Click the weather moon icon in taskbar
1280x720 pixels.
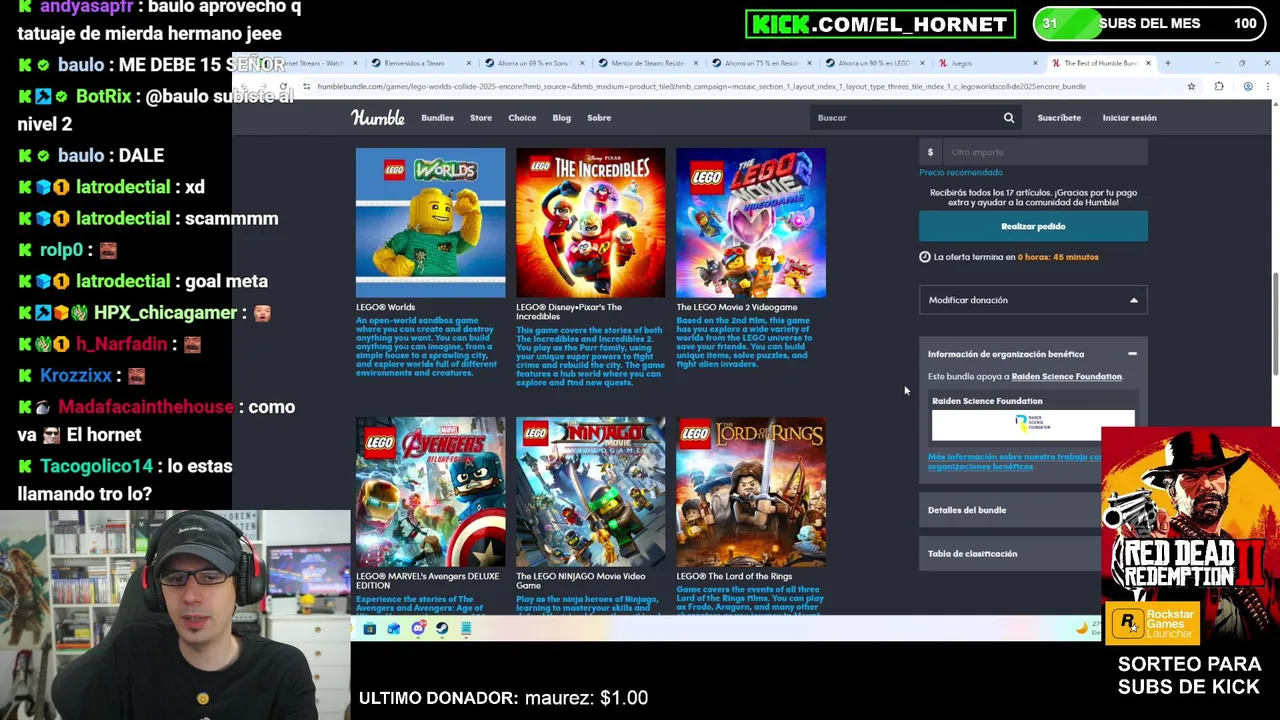click(x=1081, y=628)
